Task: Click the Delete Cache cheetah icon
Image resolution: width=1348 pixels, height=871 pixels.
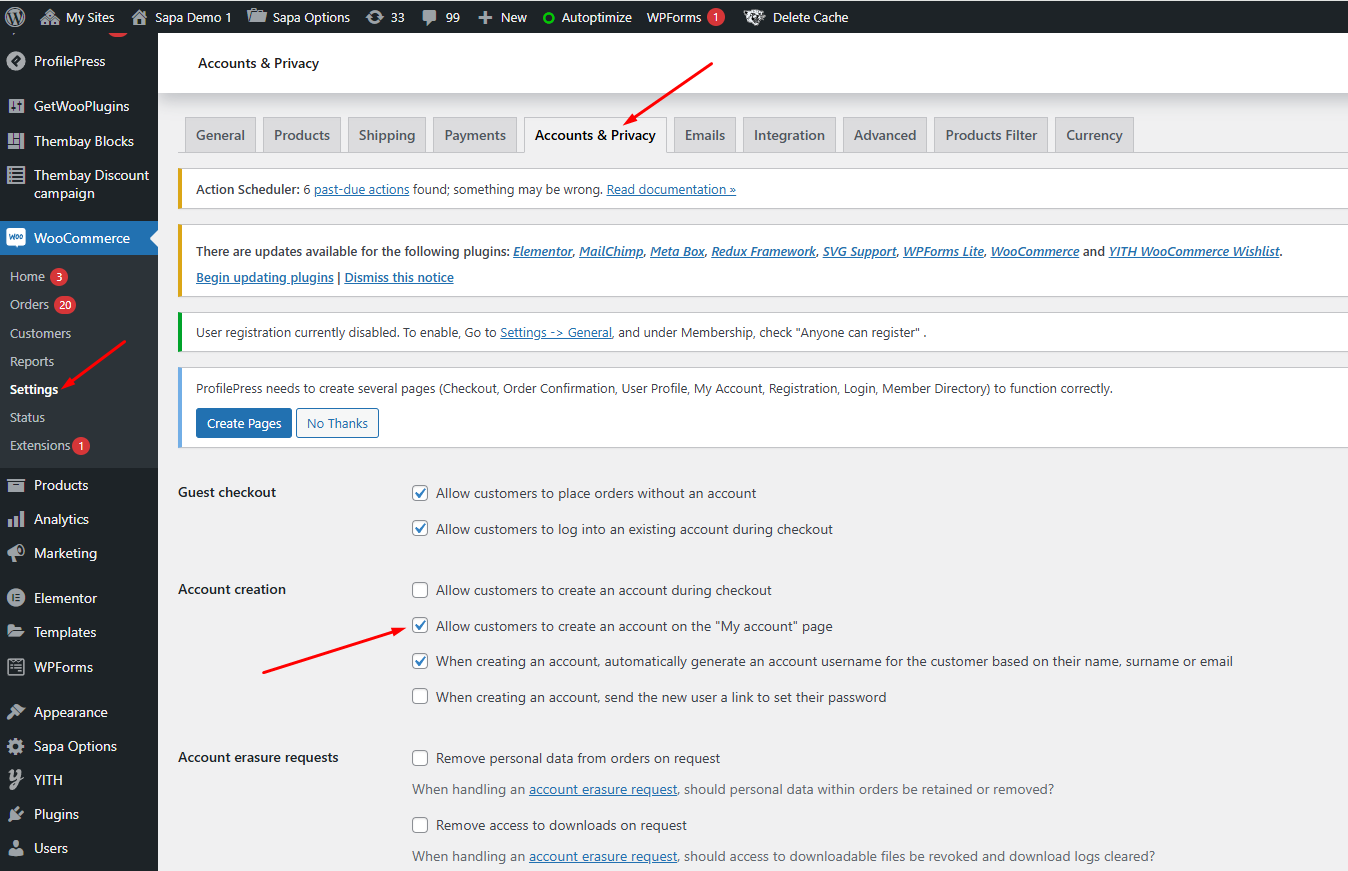Action: 755,17
